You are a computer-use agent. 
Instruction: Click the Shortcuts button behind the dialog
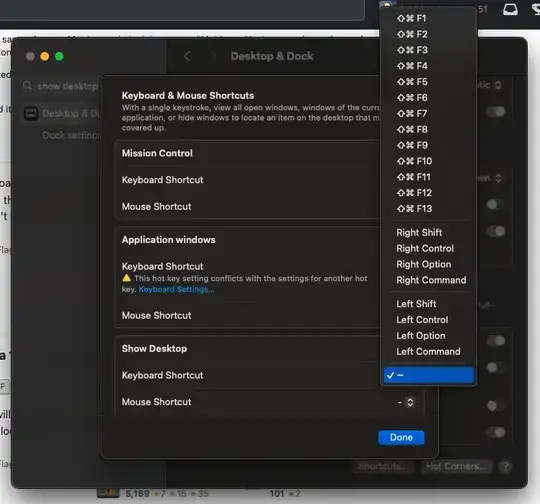(383, 466)
